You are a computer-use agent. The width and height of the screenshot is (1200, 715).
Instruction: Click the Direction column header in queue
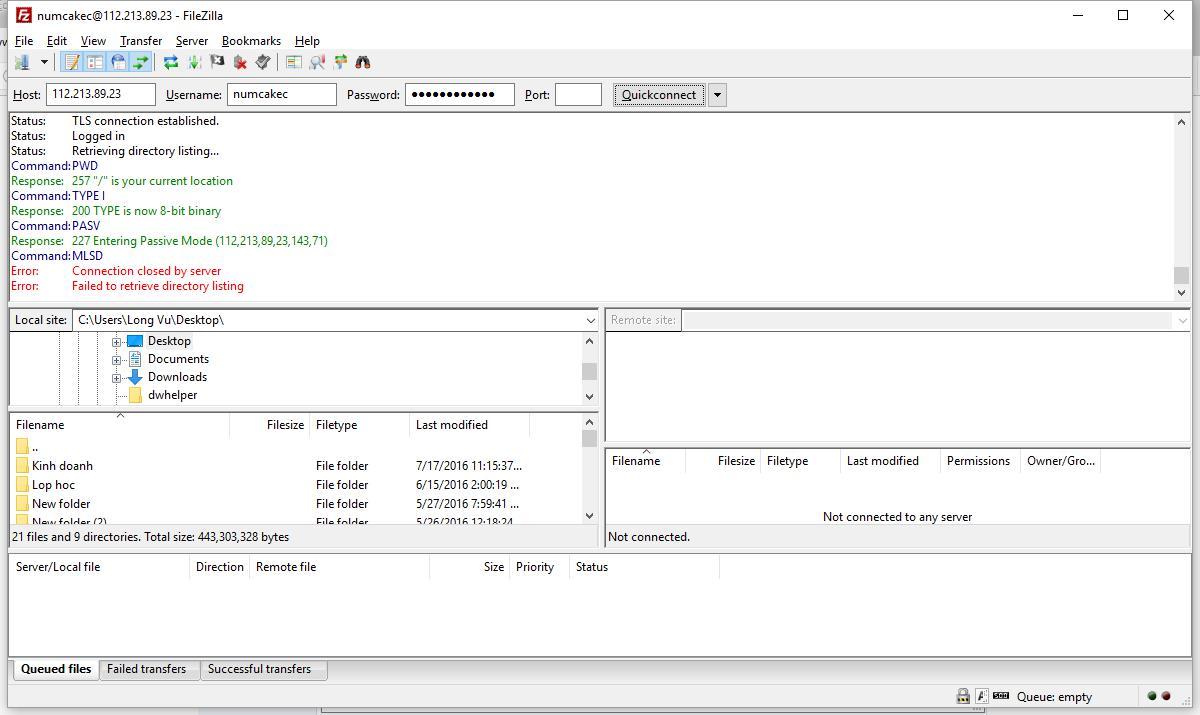219,567
